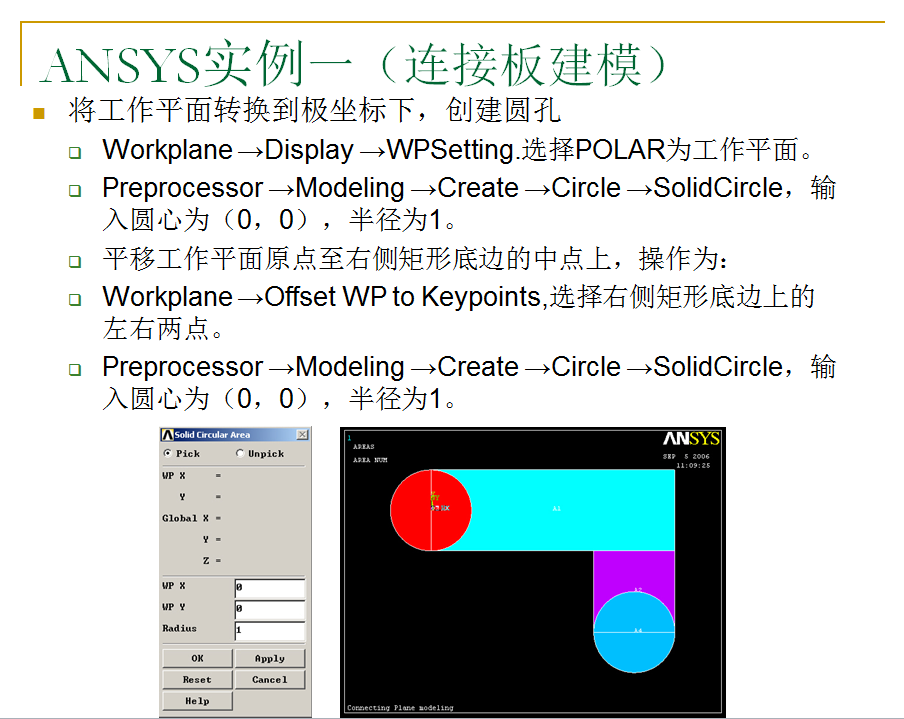Click the "左右两点。" text
Screen dimensions: 904x719
click(163, 329)
